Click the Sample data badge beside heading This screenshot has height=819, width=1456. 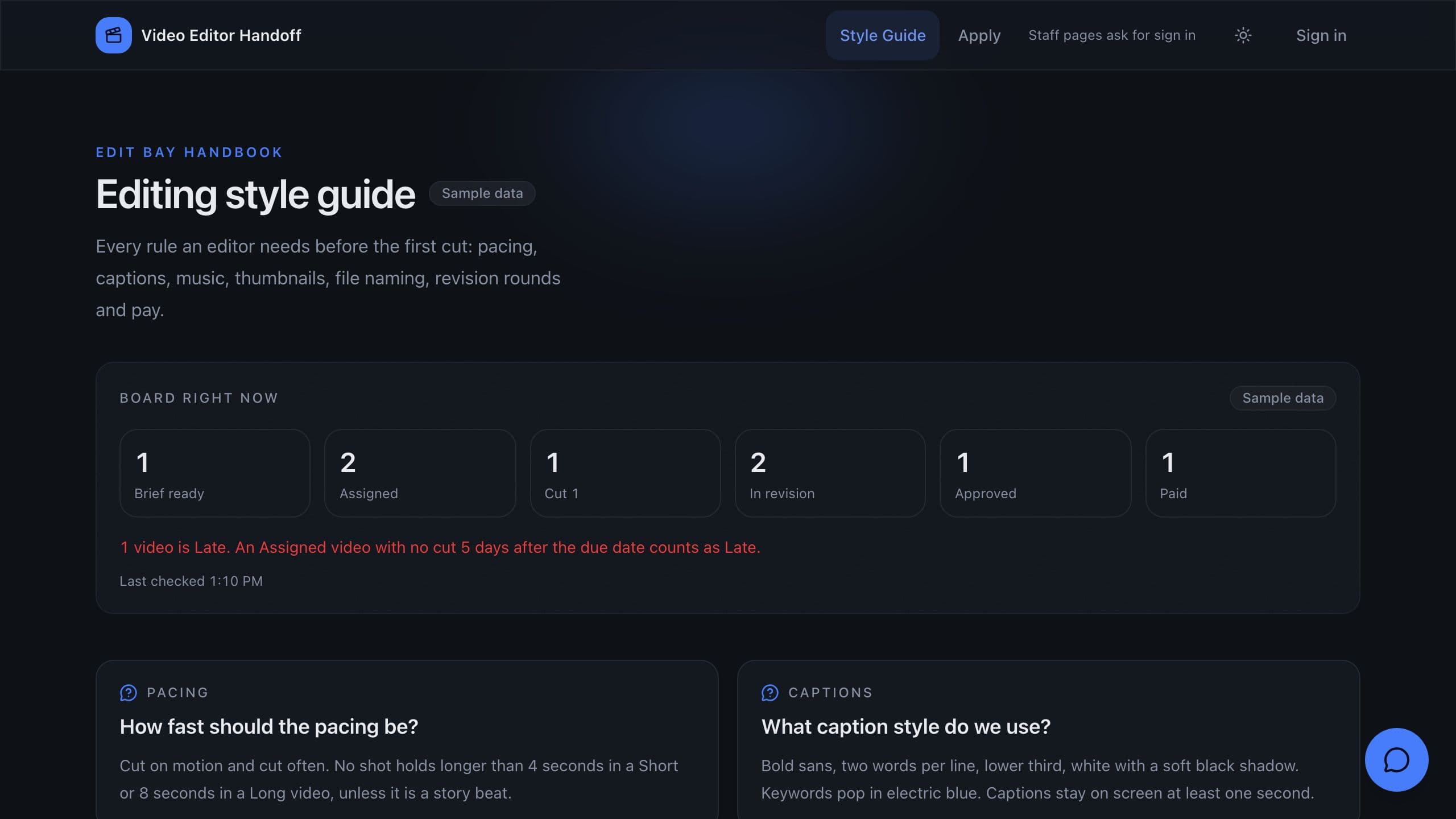tap(482, 193)
